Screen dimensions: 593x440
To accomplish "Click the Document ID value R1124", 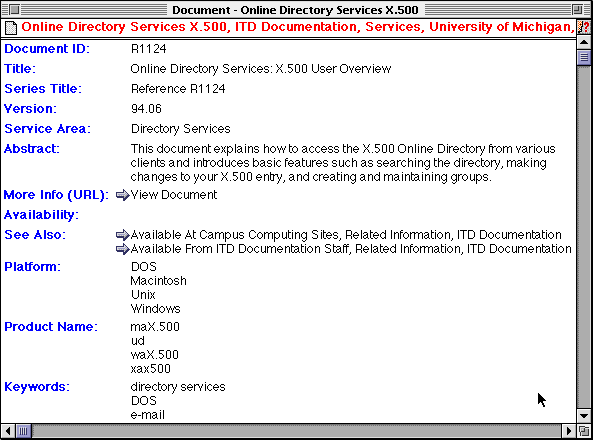I will point(149,49).
